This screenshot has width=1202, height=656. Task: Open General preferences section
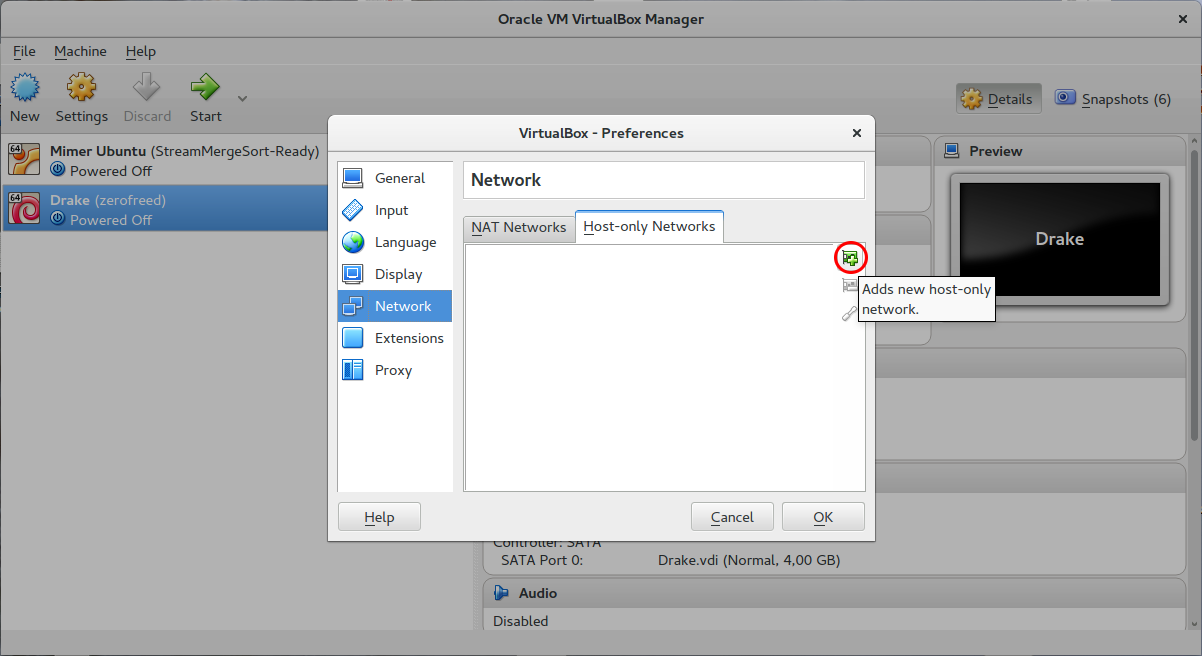[x=395, y=178]
